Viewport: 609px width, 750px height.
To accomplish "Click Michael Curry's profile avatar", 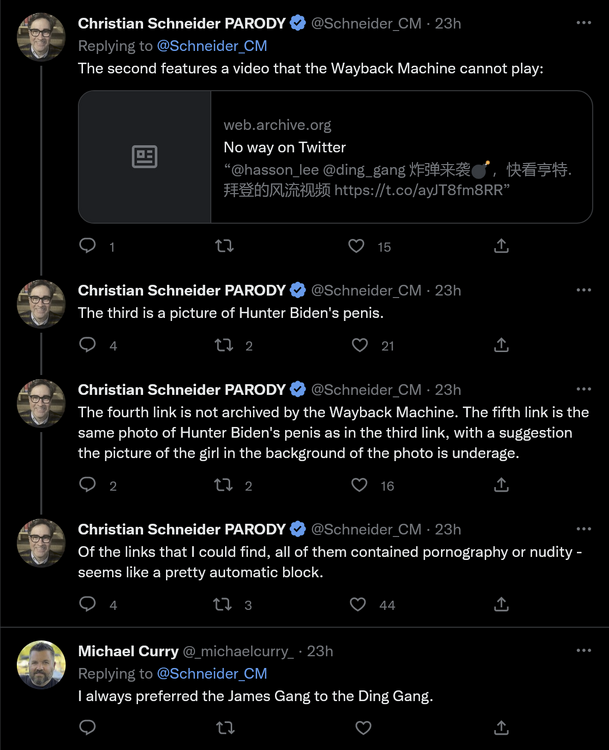I will coord(41,664).
